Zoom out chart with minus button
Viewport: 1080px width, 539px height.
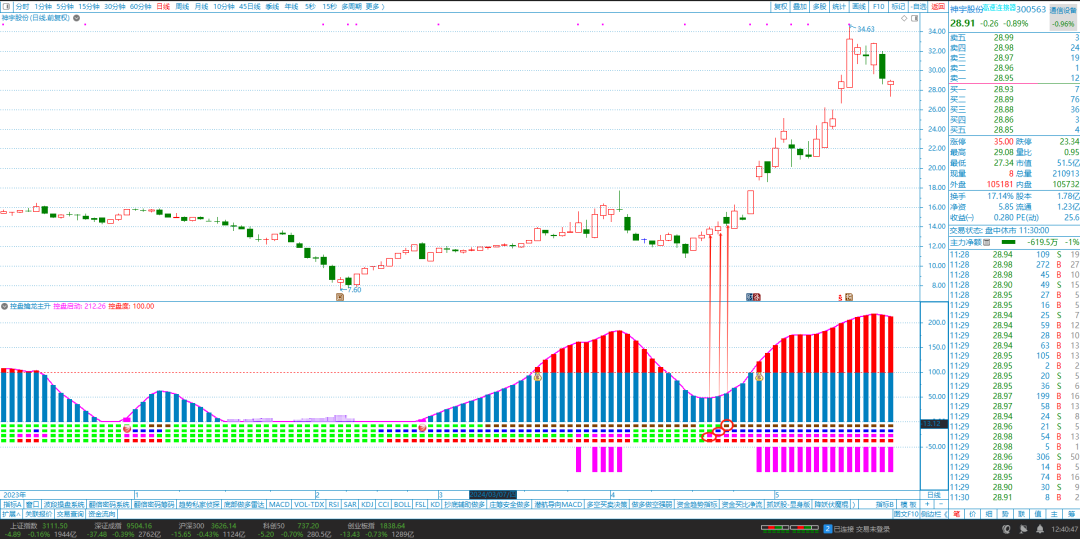coord(940,504)
